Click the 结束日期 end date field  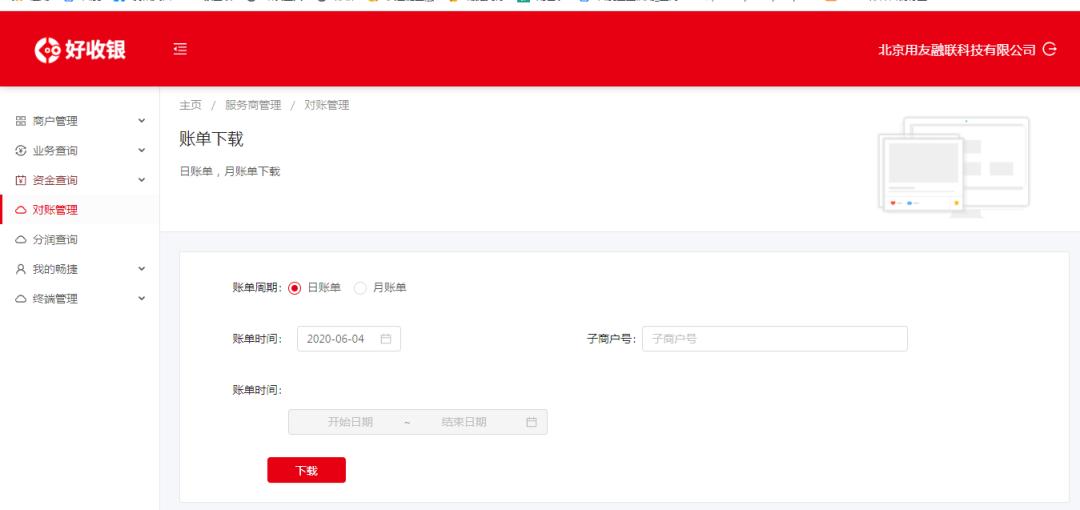coord(464,422)
